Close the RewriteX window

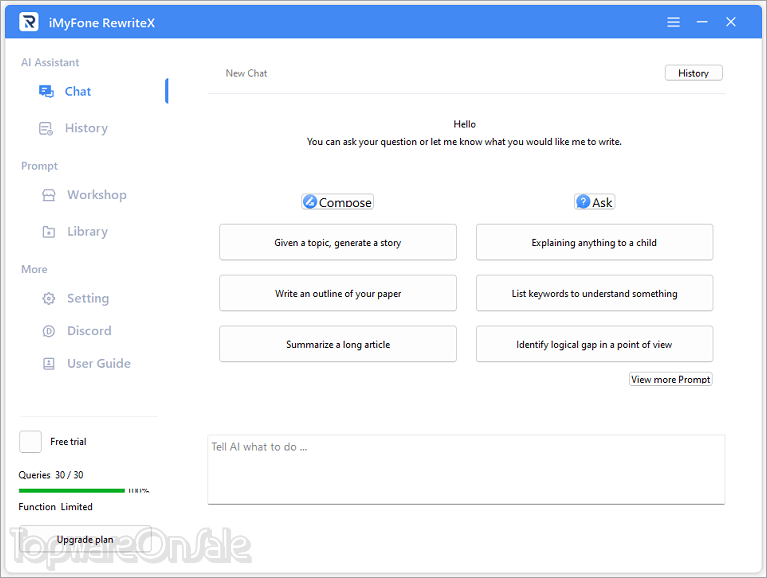[x=731, y=22]
